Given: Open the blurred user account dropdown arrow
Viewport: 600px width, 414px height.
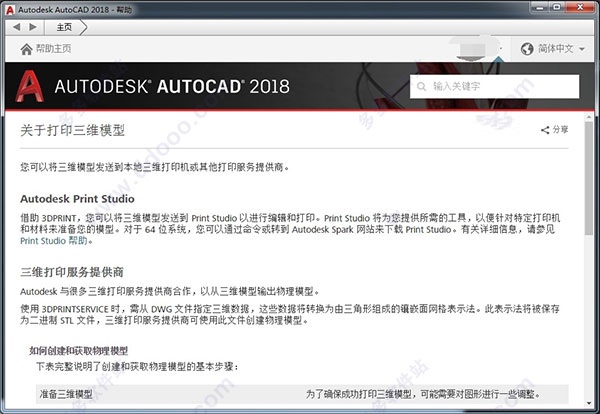Looking at the screenshot, I should (501, 49).
